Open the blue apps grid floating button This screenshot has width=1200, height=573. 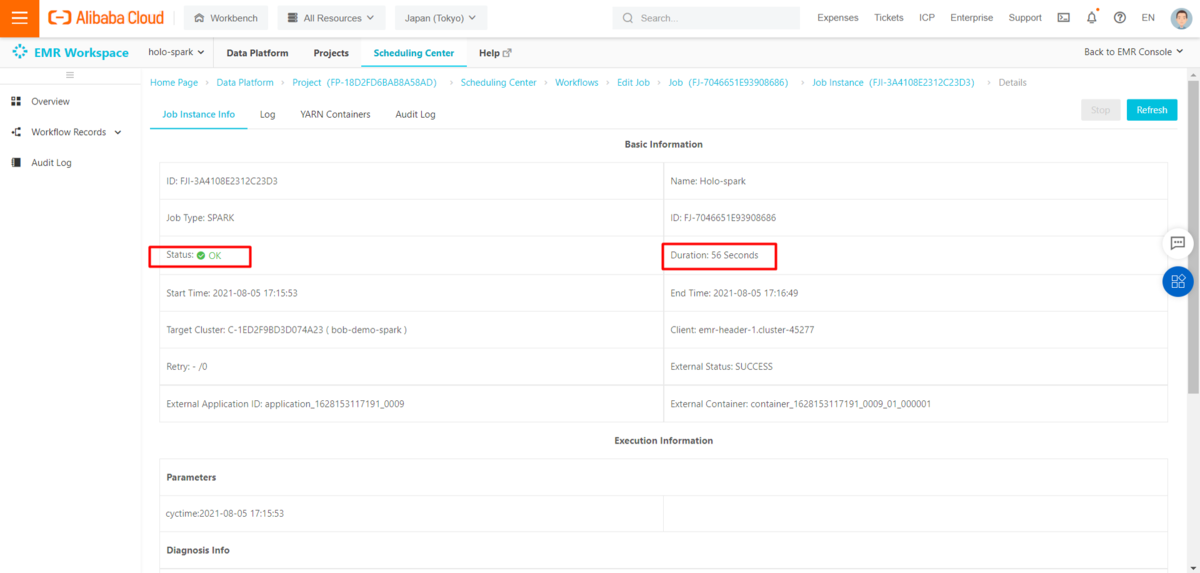1178,281
